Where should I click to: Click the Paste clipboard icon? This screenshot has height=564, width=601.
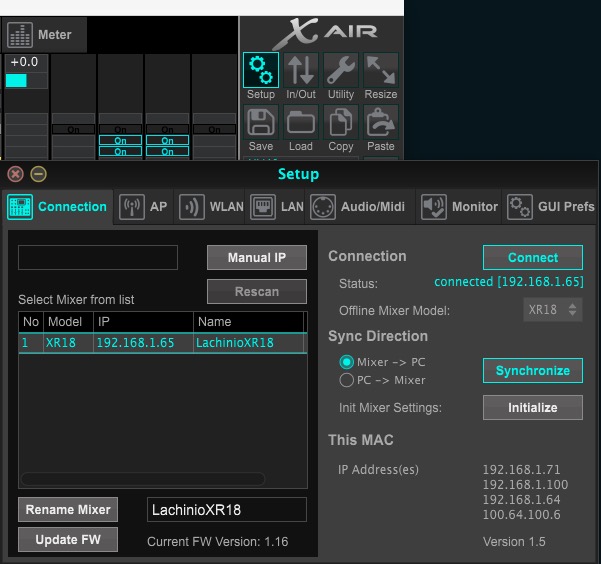click(381, 123)
